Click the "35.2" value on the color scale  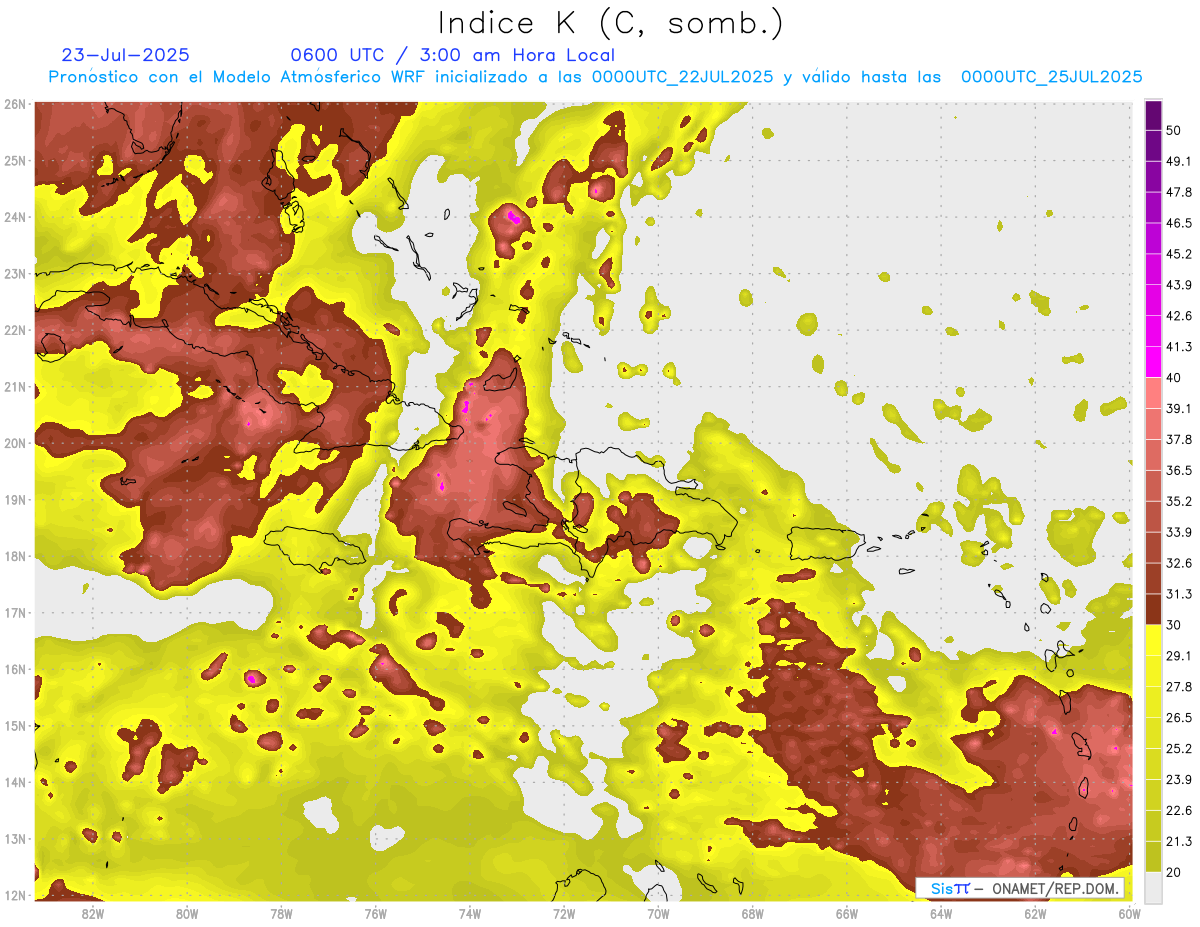(1178, 501)
